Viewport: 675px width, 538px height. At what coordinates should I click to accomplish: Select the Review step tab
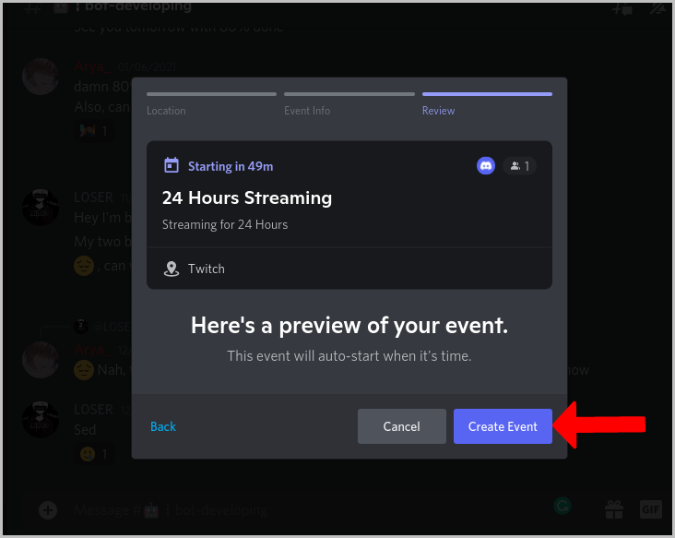tap(487, 104)
